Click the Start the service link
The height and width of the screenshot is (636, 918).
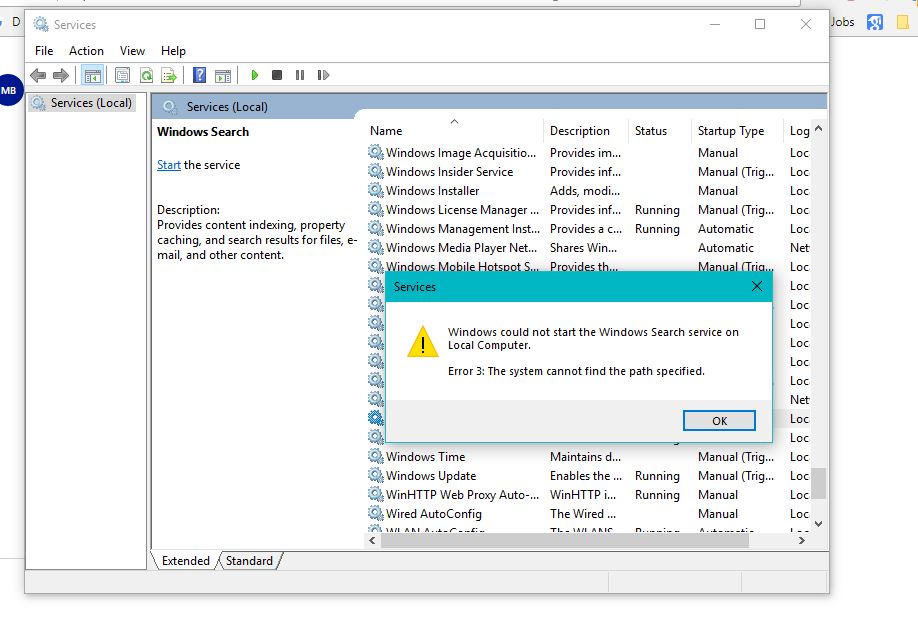pyautogui.click(x=169, y=165)
